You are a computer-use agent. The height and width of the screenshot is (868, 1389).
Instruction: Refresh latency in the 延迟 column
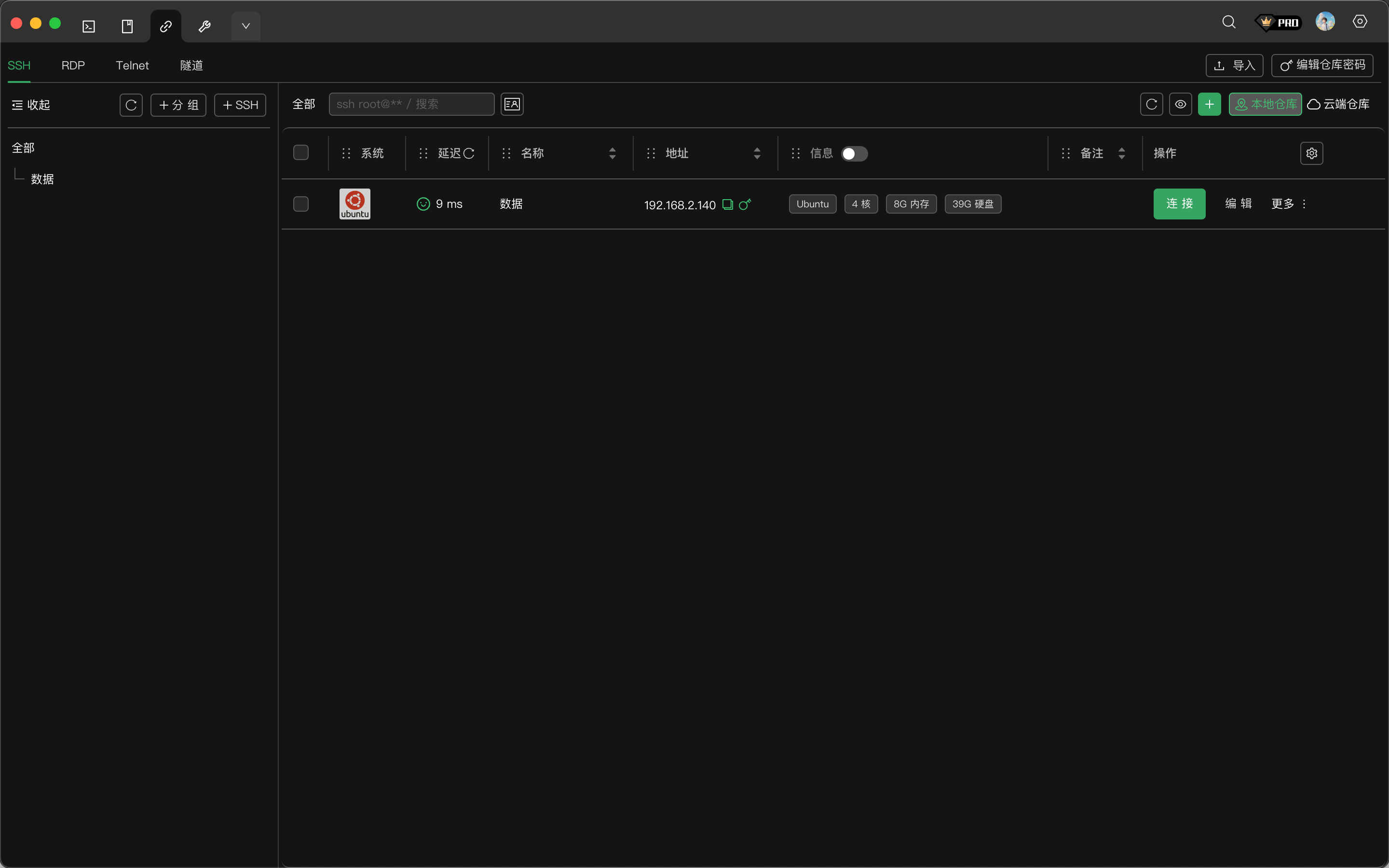[x=469, y=153]
